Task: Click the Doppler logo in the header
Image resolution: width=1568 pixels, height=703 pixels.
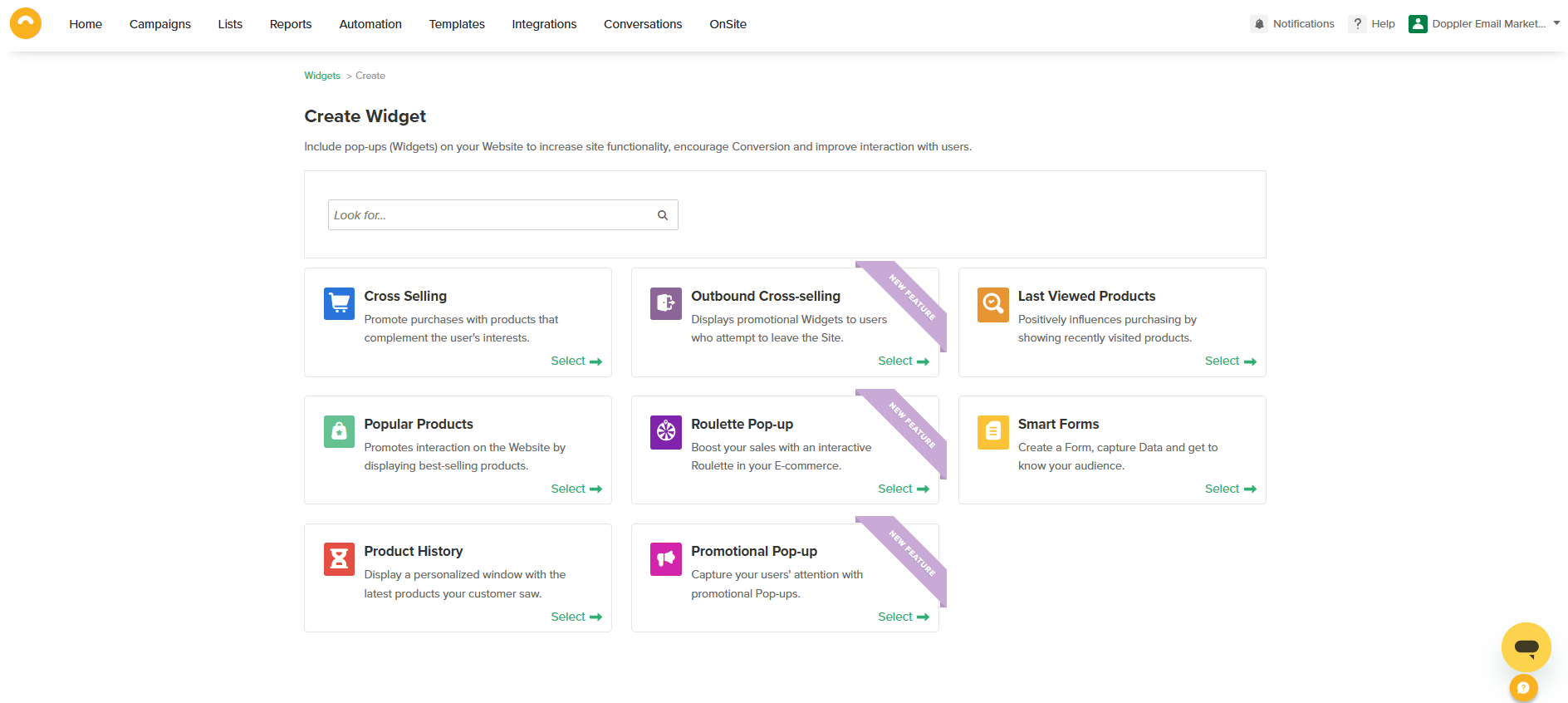Action: pos(26,24)
